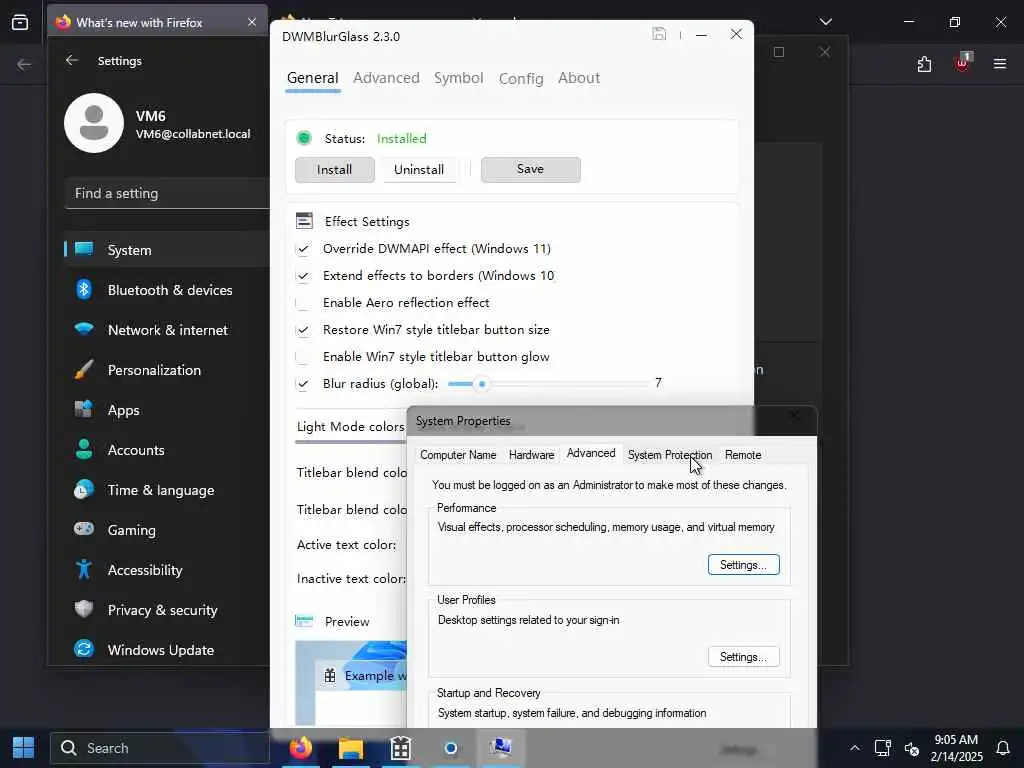Launch Firefox from the taskbar
This screenshot has width=1024, height=768.
tap(300, 748)
